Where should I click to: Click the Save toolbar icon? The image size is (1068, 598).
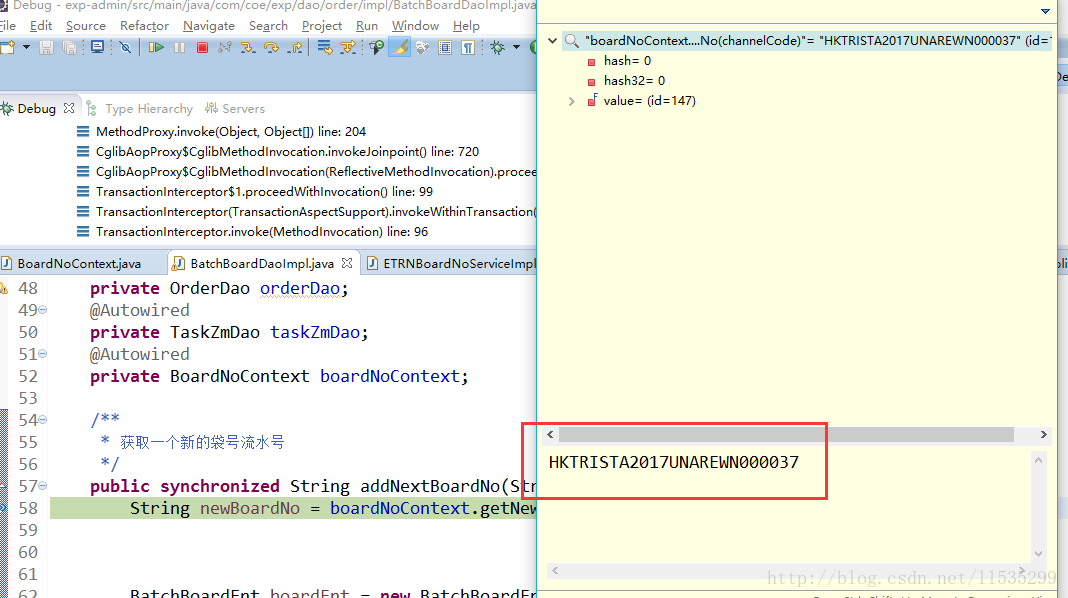click(46, 47)
